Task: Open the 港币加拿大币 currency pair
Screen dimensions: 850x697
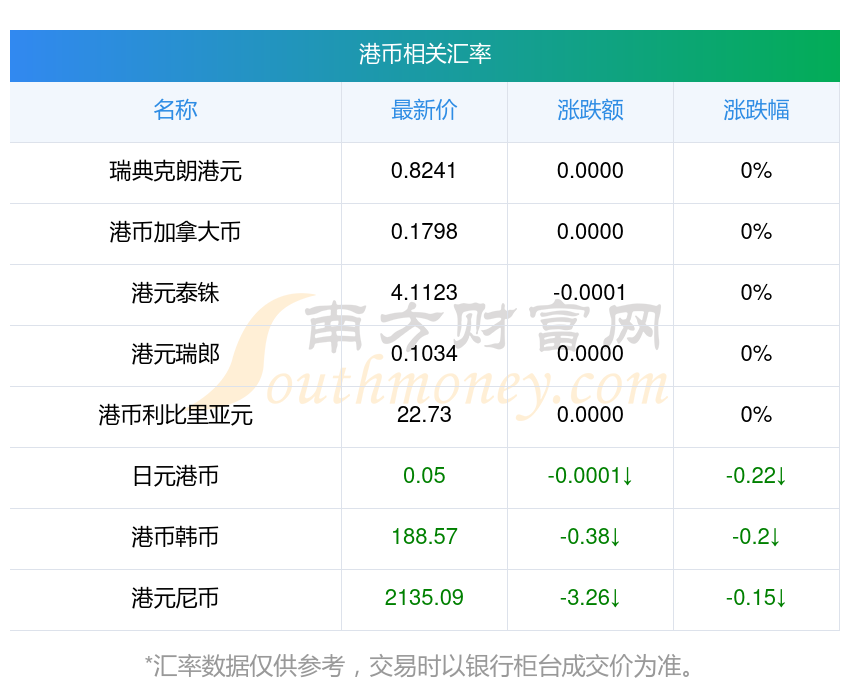Action: tap(175, 232)
